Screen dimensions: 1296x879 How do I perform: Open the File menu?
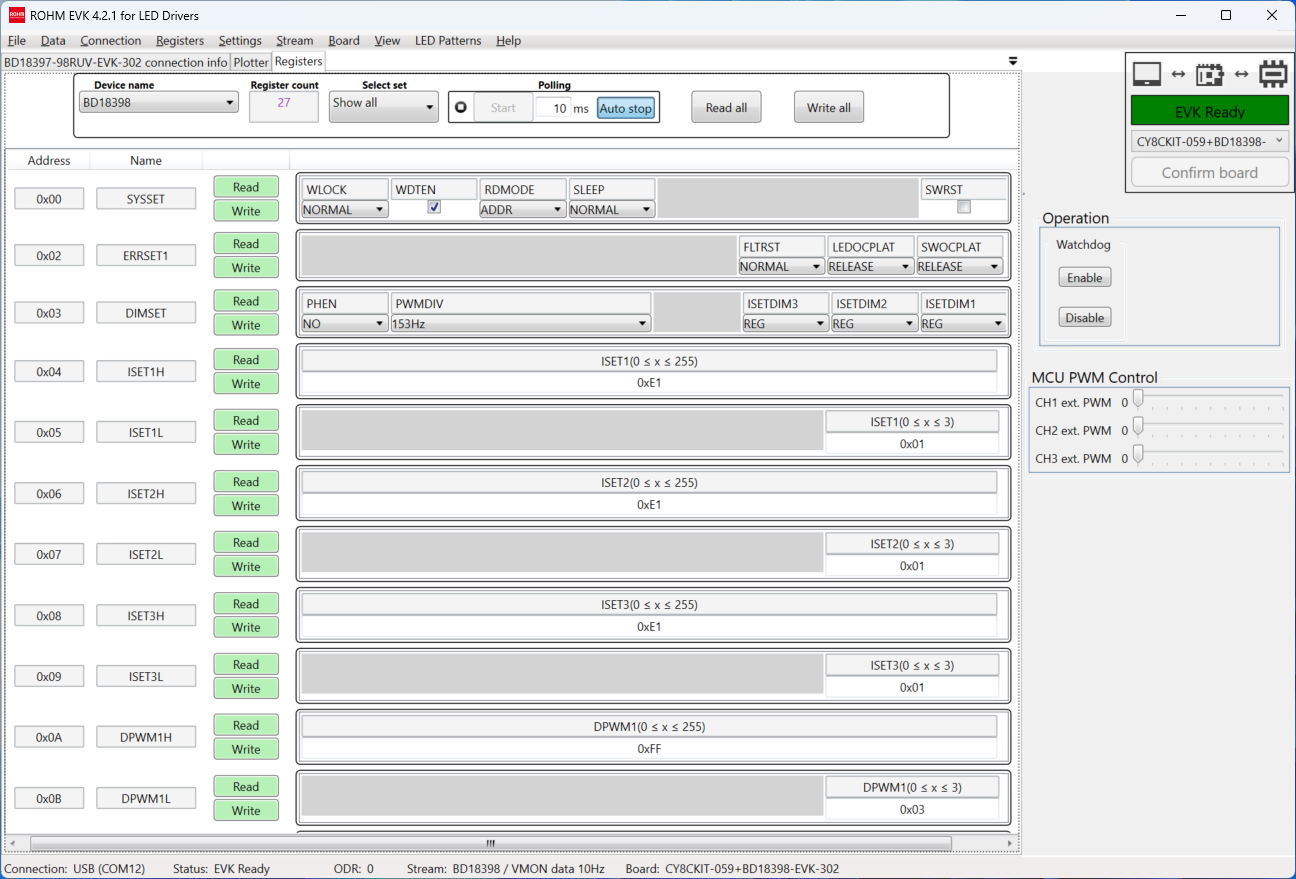[x=17, y=41]
